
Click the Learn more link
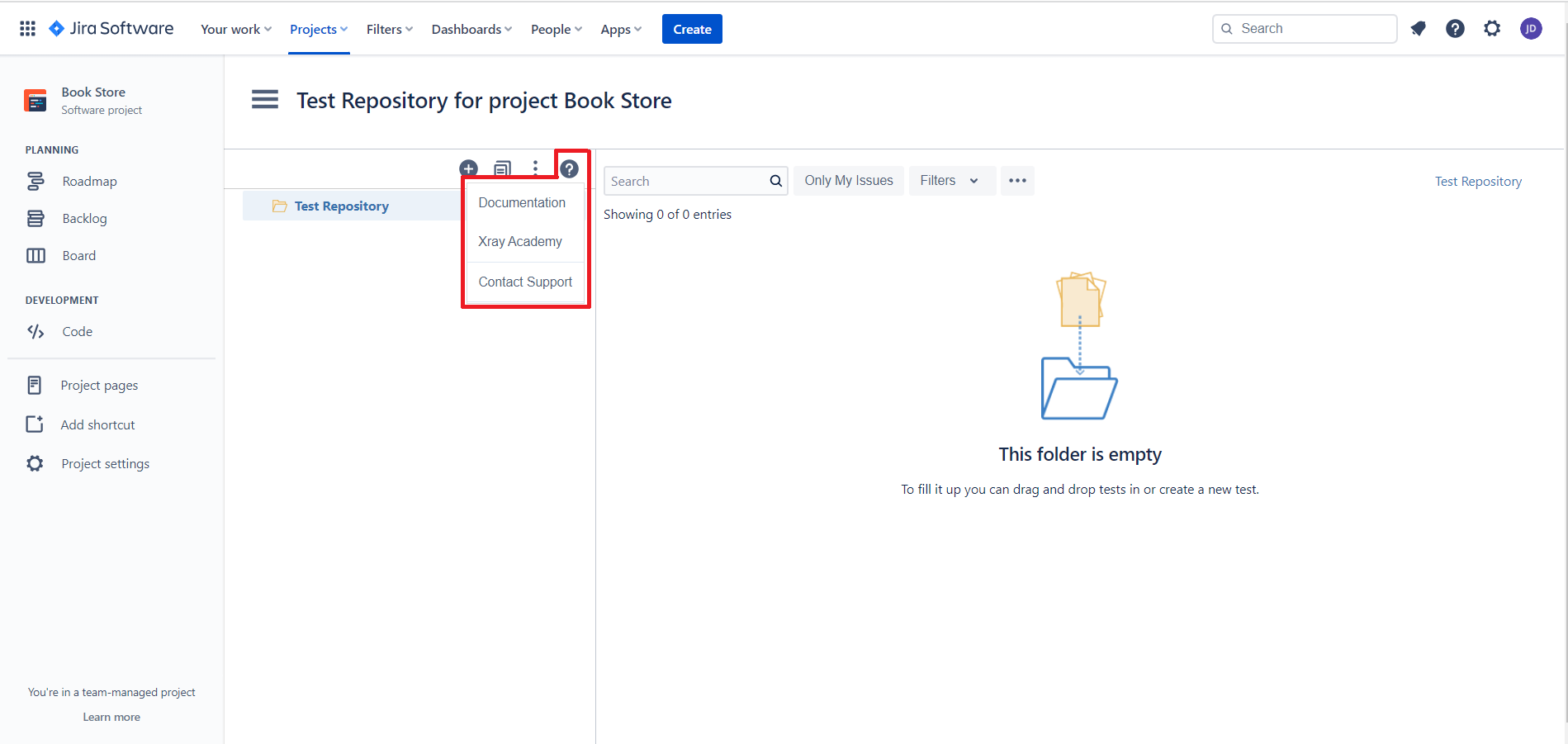[111, 717]
